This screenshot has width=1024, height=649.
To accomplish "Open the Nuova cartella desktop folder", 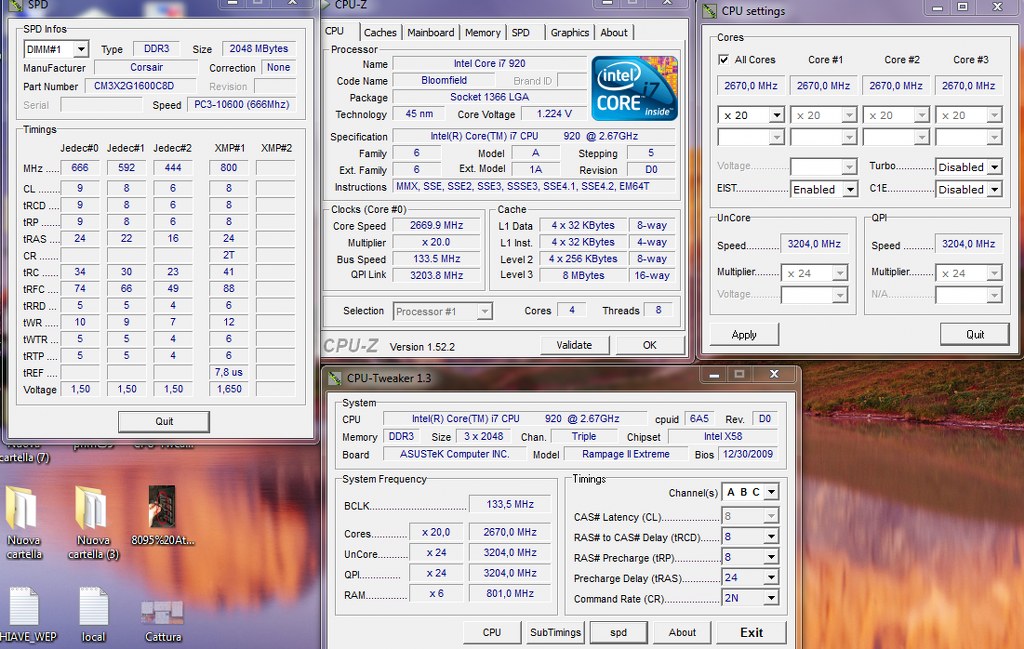I will pyautogui.click(x=24, y=522).
